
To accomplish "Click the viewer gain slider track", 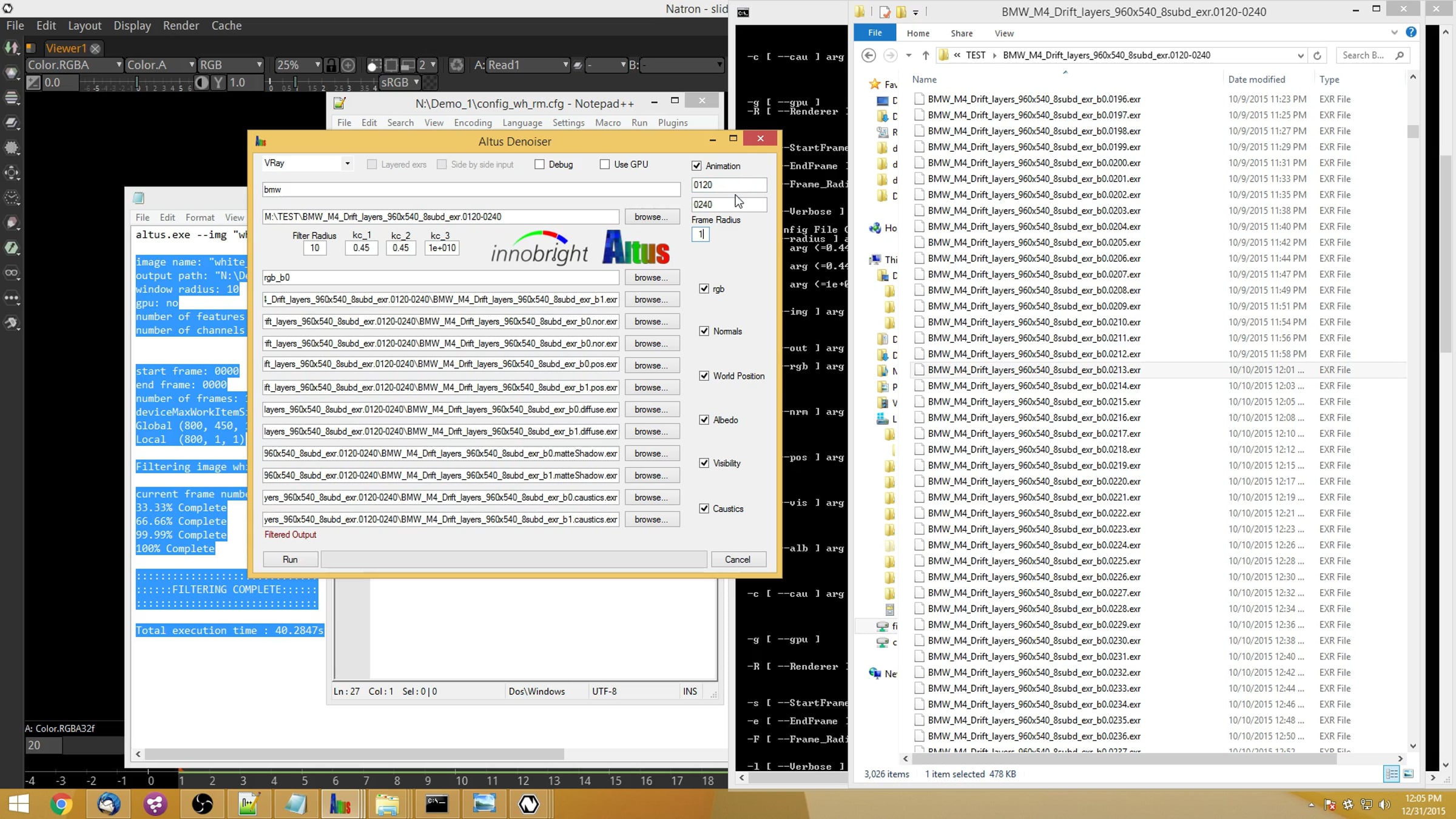I will point(136,83).
